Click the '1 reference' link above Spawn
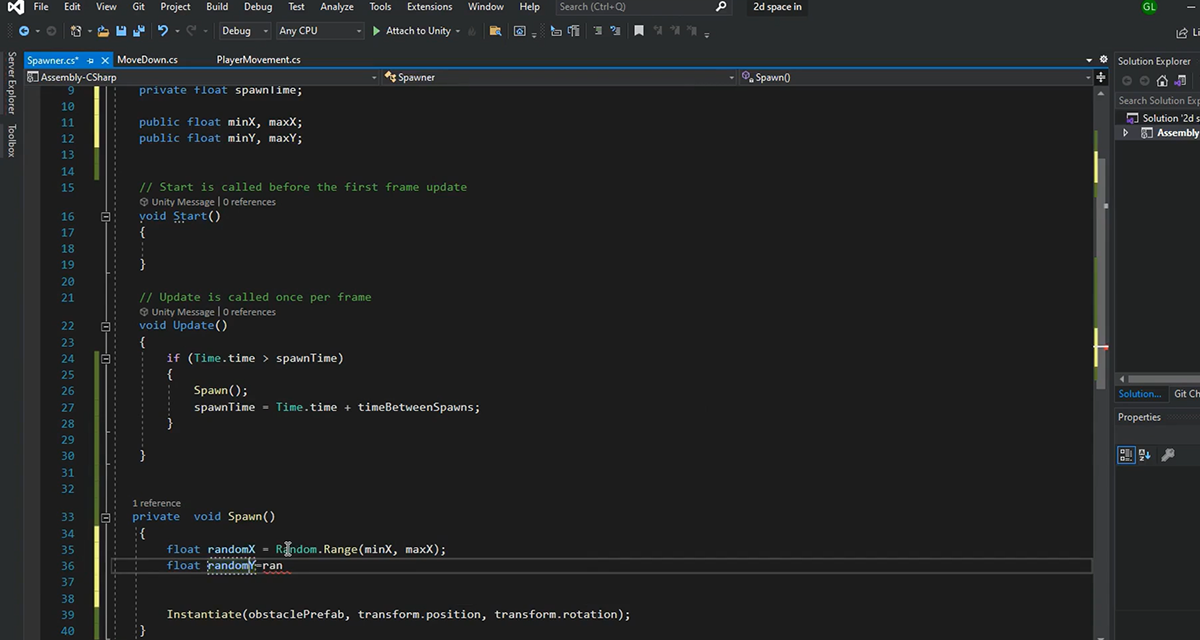 coord(156,503)
